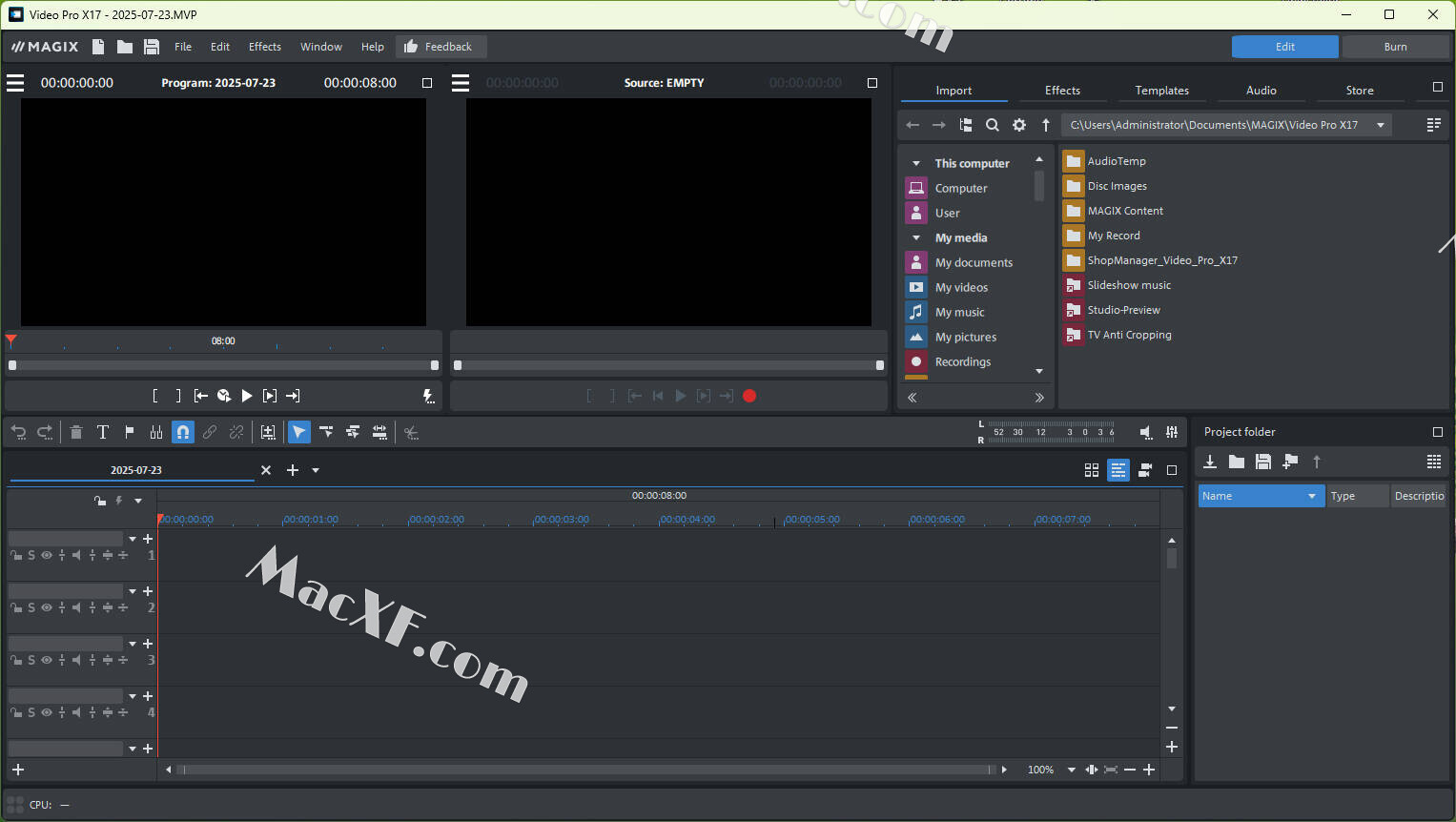Viewport: 1456px width, 822px height.
Task: Maximize program monitor square icon
Action: pyautogui.click(x=427, y=83)
